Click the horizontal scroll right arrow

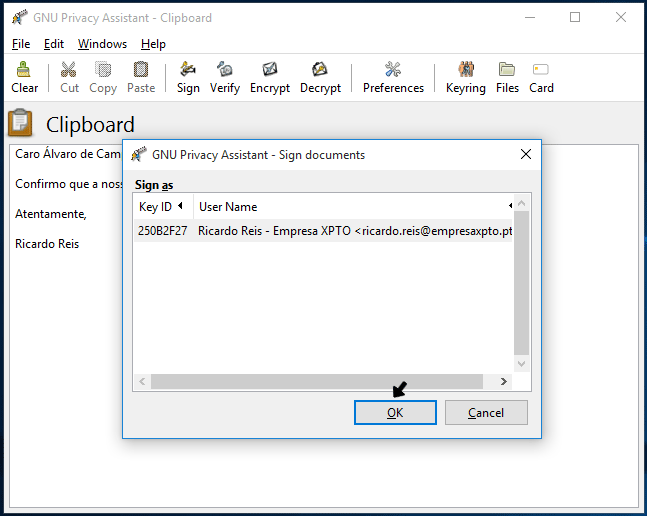pos(504,381)
